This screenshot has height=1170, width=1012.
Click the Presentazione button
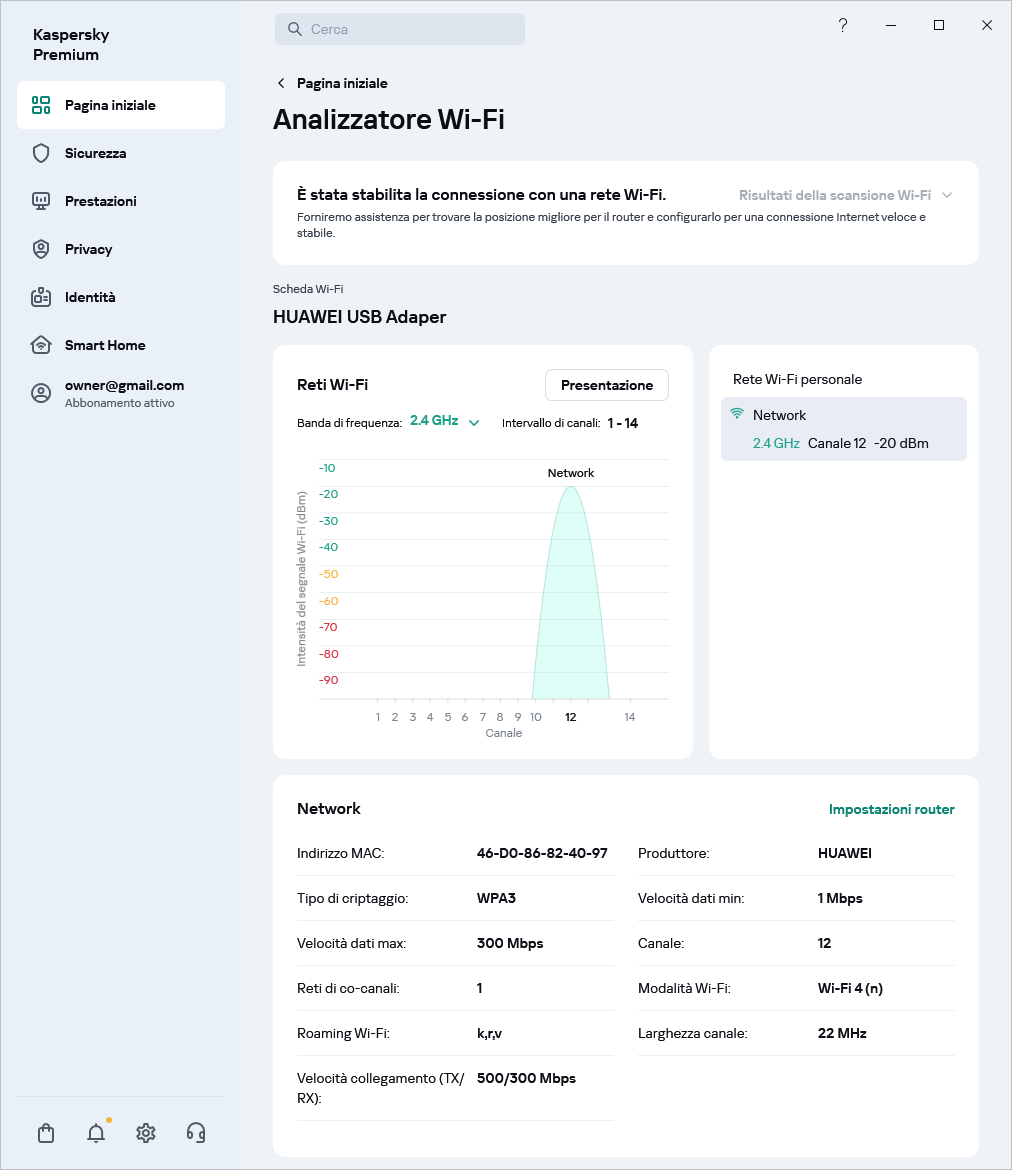[606, 384]
